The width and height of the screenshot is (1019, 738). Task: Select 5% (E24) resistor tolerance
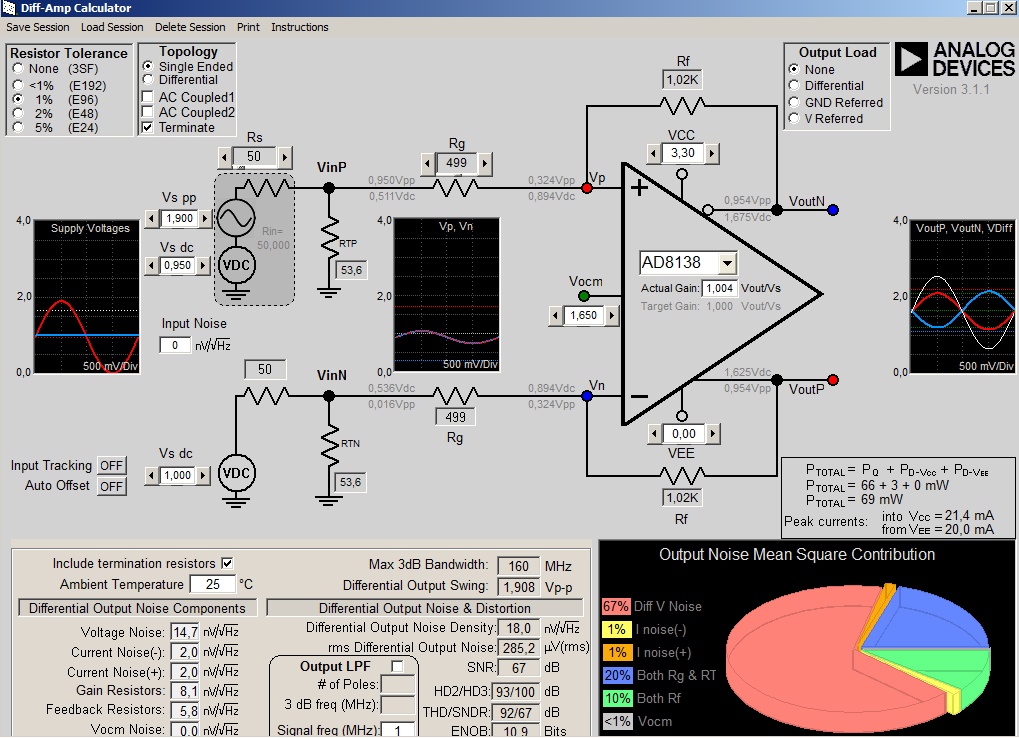[x=18, y=127]
